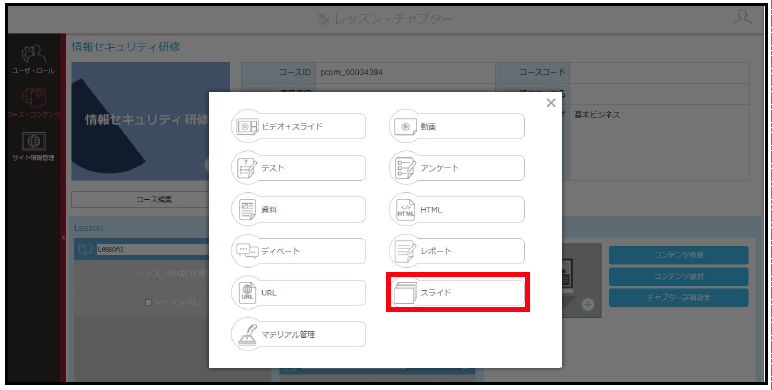The height and width of the screenshot is (390, 772).
Task: Click the コンテンツ選択 button
Action: tap(678, 277)
